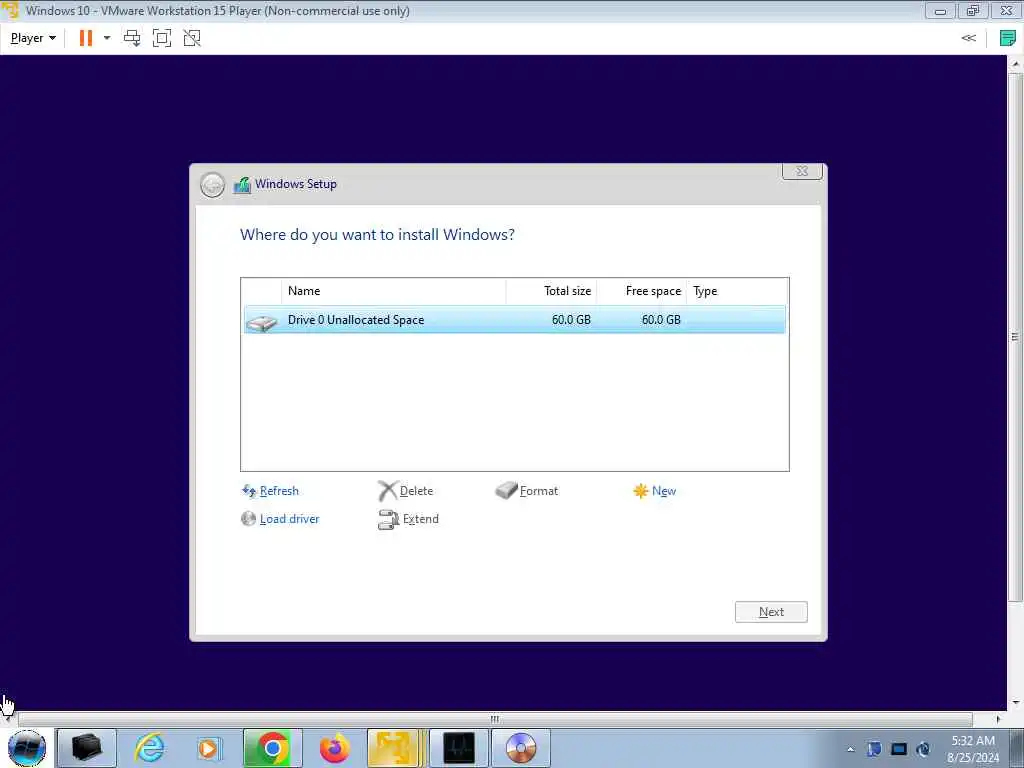Click the Format partition option

[x=539, y=491]
